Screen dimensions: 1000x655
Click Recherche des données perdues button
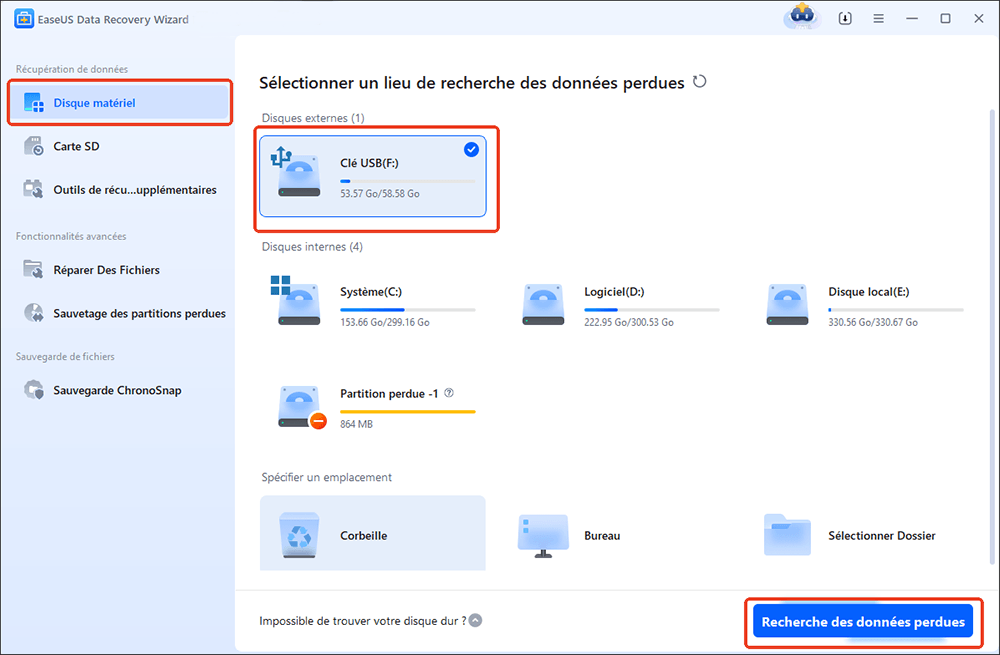tap(862, 622)
